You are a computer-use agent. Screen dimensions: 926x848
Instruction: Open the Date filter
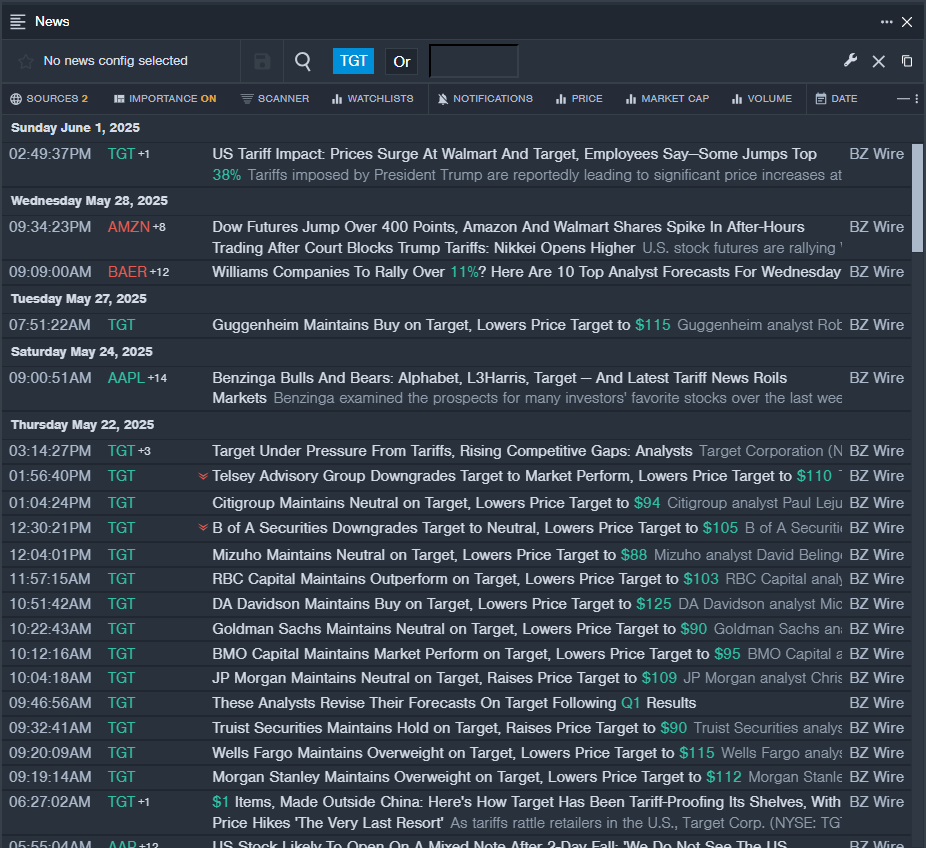(836, 99)
